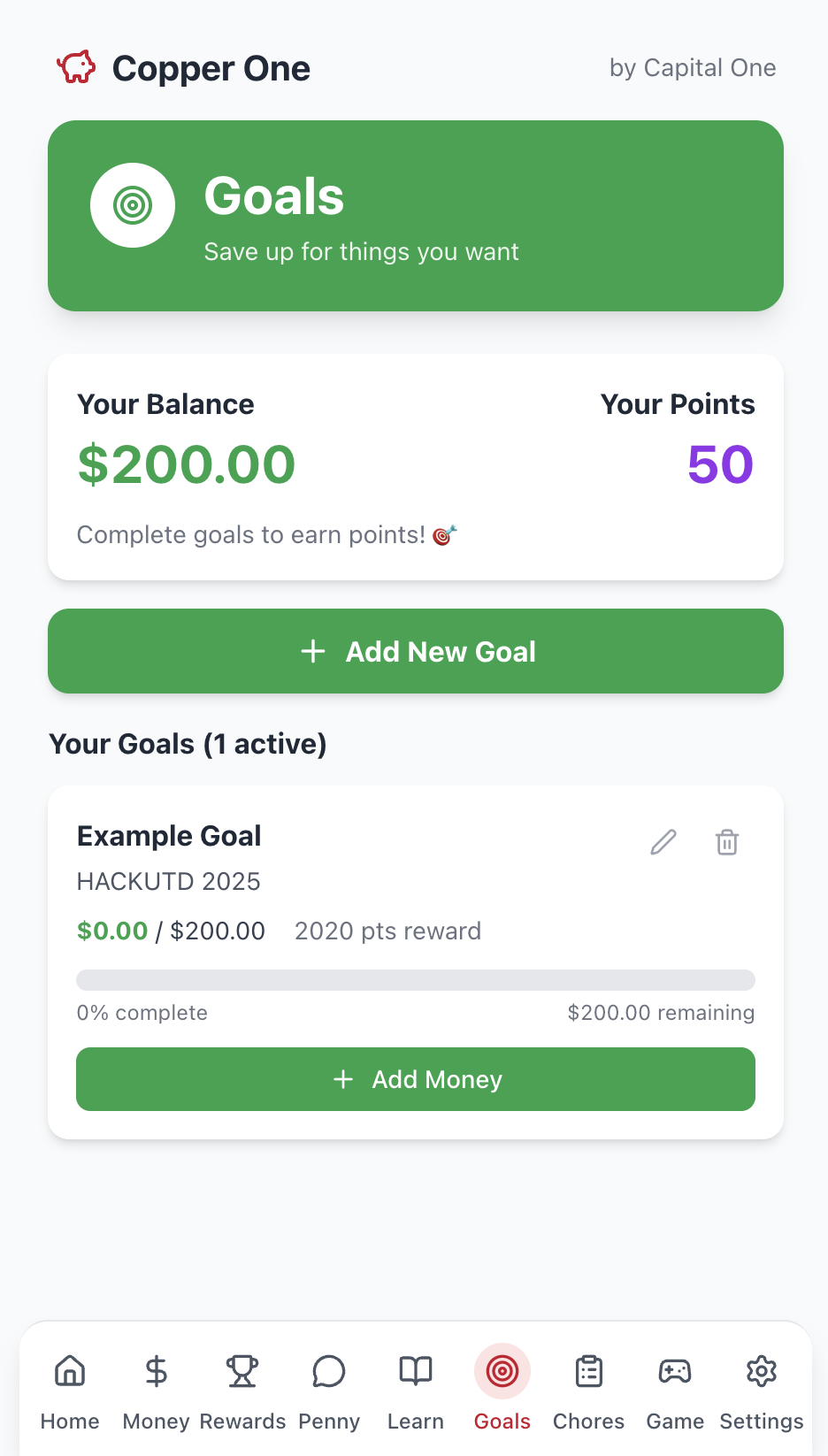The width and height of the screenshot is (828, 1456).
Task: Open Settings via the gear icon
Action: (762, 1371)
